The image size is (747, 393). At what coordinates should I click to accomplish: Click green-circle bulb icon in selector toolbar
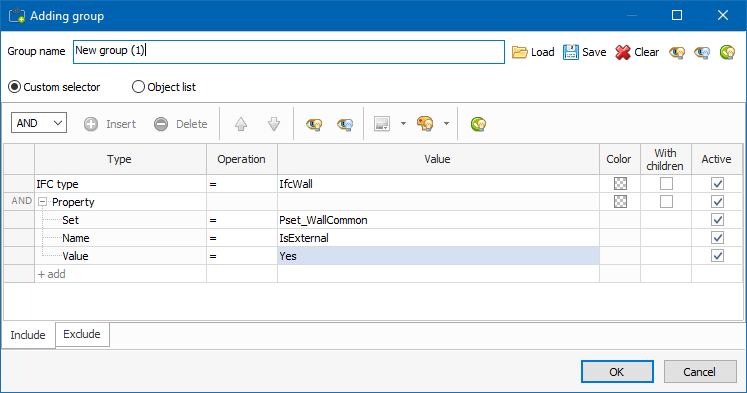(x=478, y=124)
